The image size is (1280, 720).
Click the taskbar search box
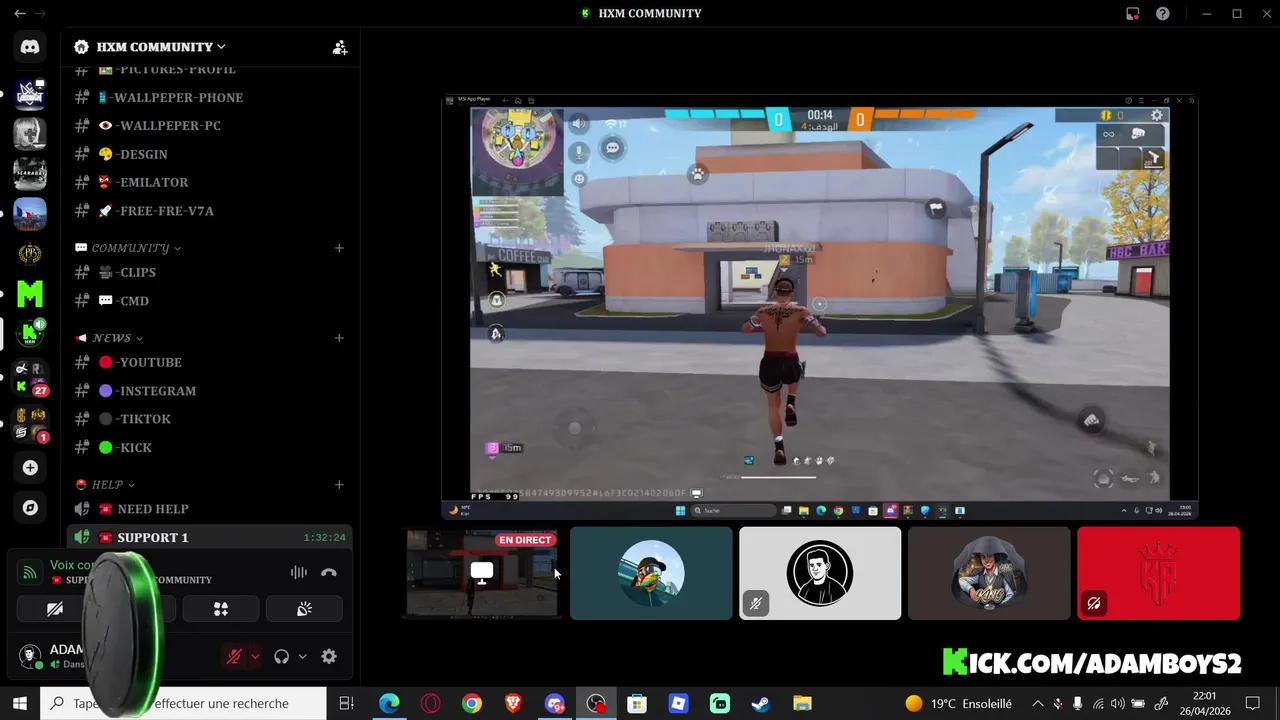182,704
